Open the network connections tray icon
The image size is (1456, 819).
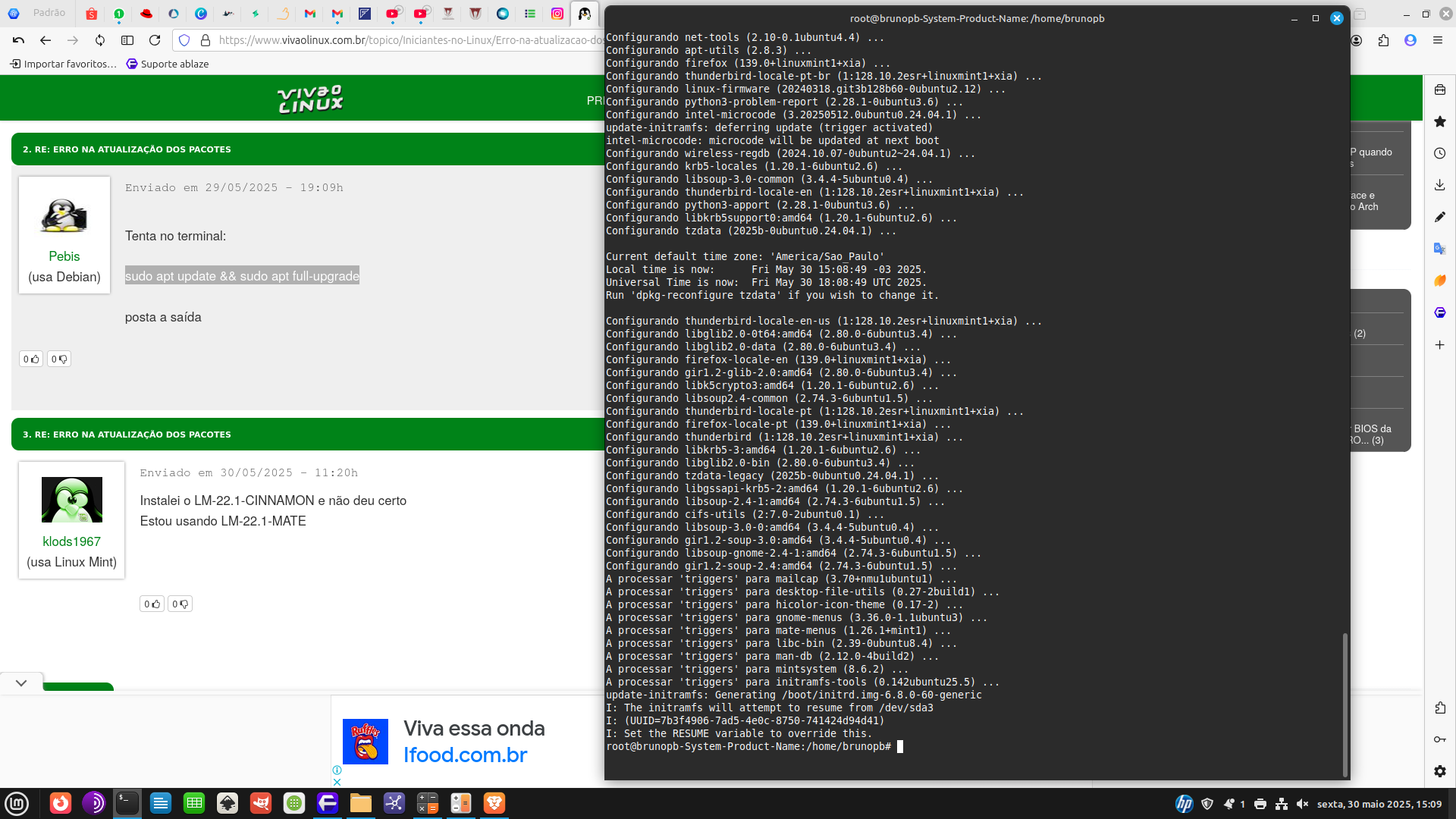[1282, 804]
